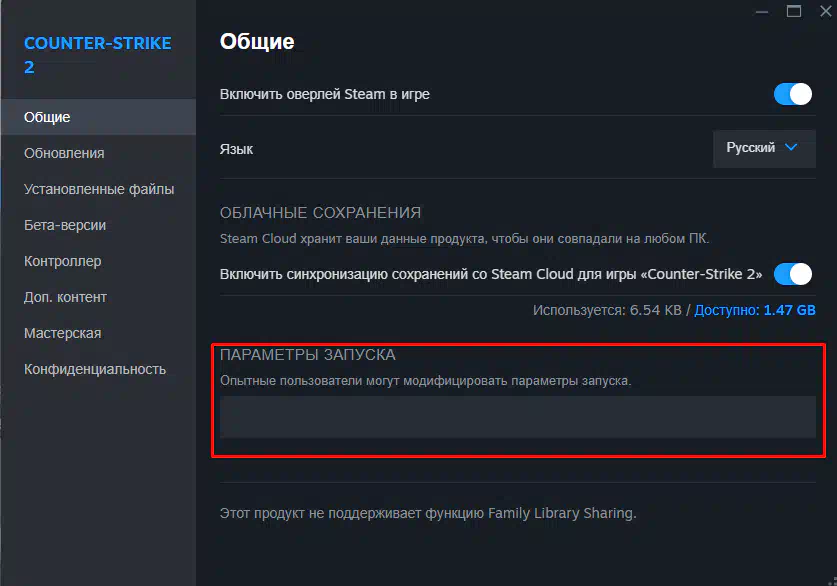Toggle the Steam overlay in-game switch
The image size is (837, 586).
[x=793, y=94]
